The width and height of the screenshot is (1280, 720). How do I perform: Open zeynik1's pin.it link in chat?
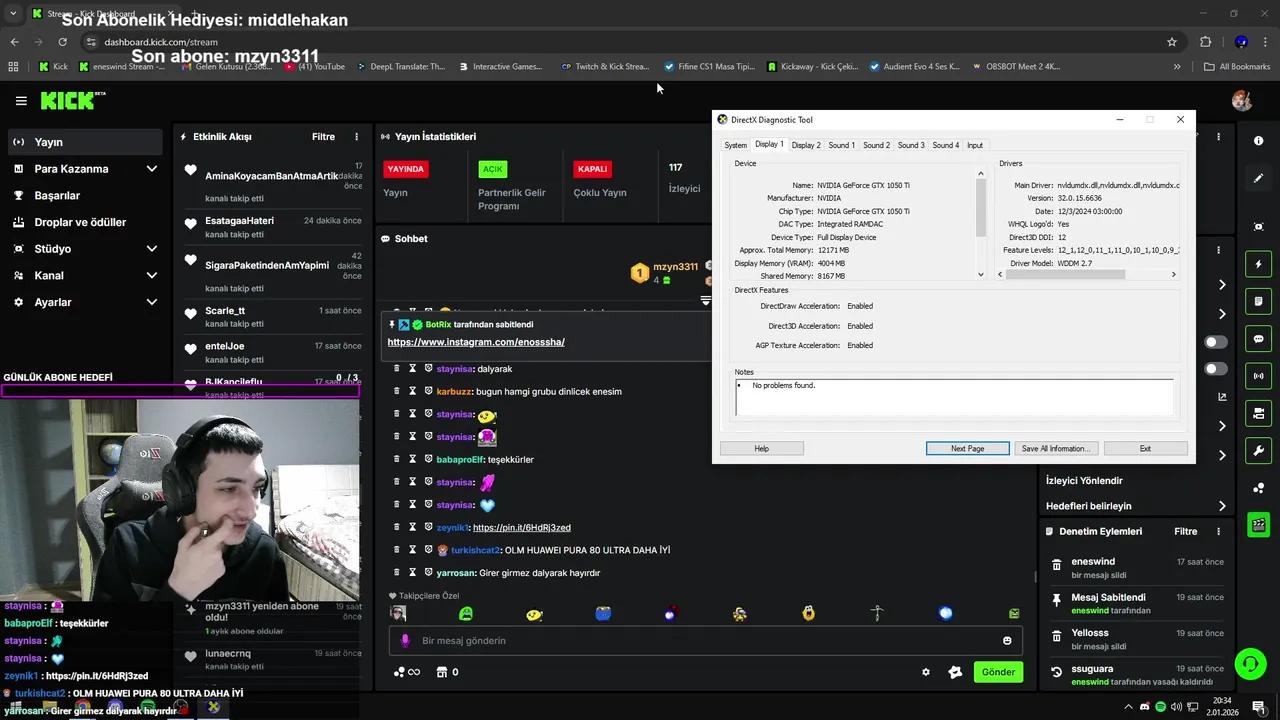point(521,527)
